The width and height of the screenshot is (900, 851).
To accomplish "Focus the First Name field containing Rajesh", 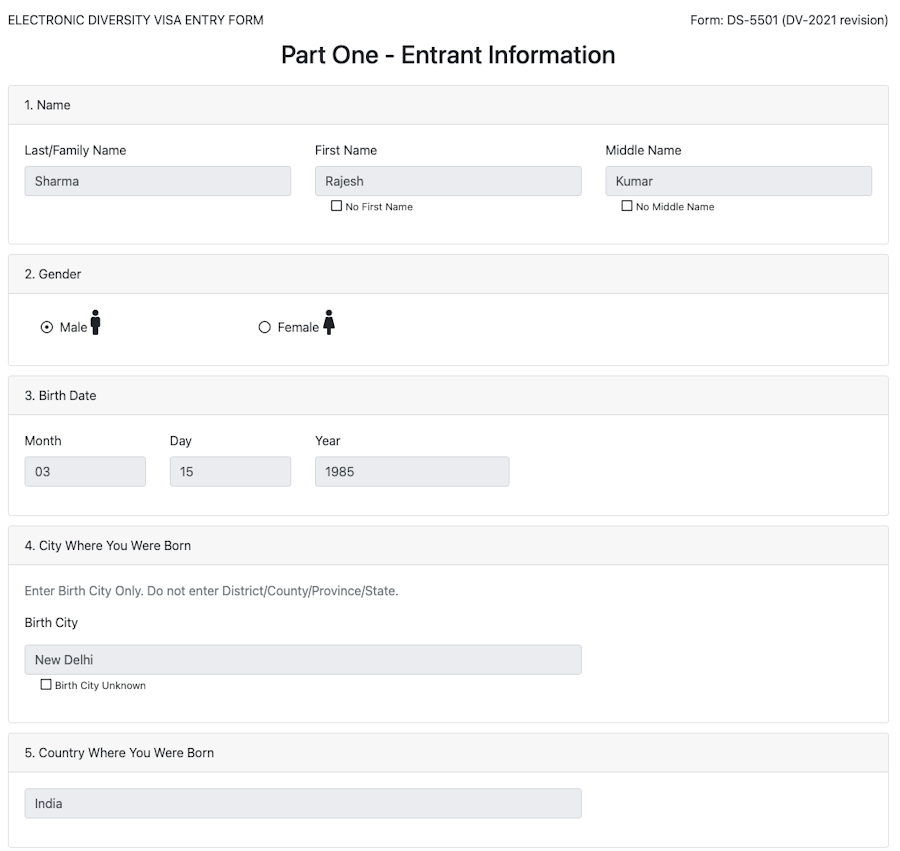I will pos(448,181).
